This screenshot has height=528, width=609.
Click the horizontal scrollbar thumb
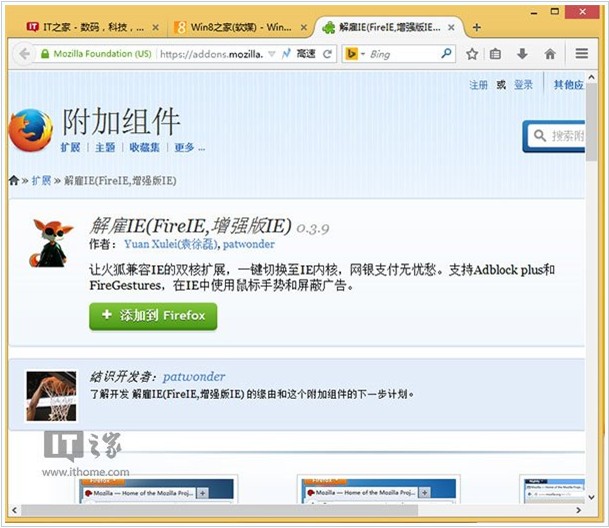pos(219,510)
